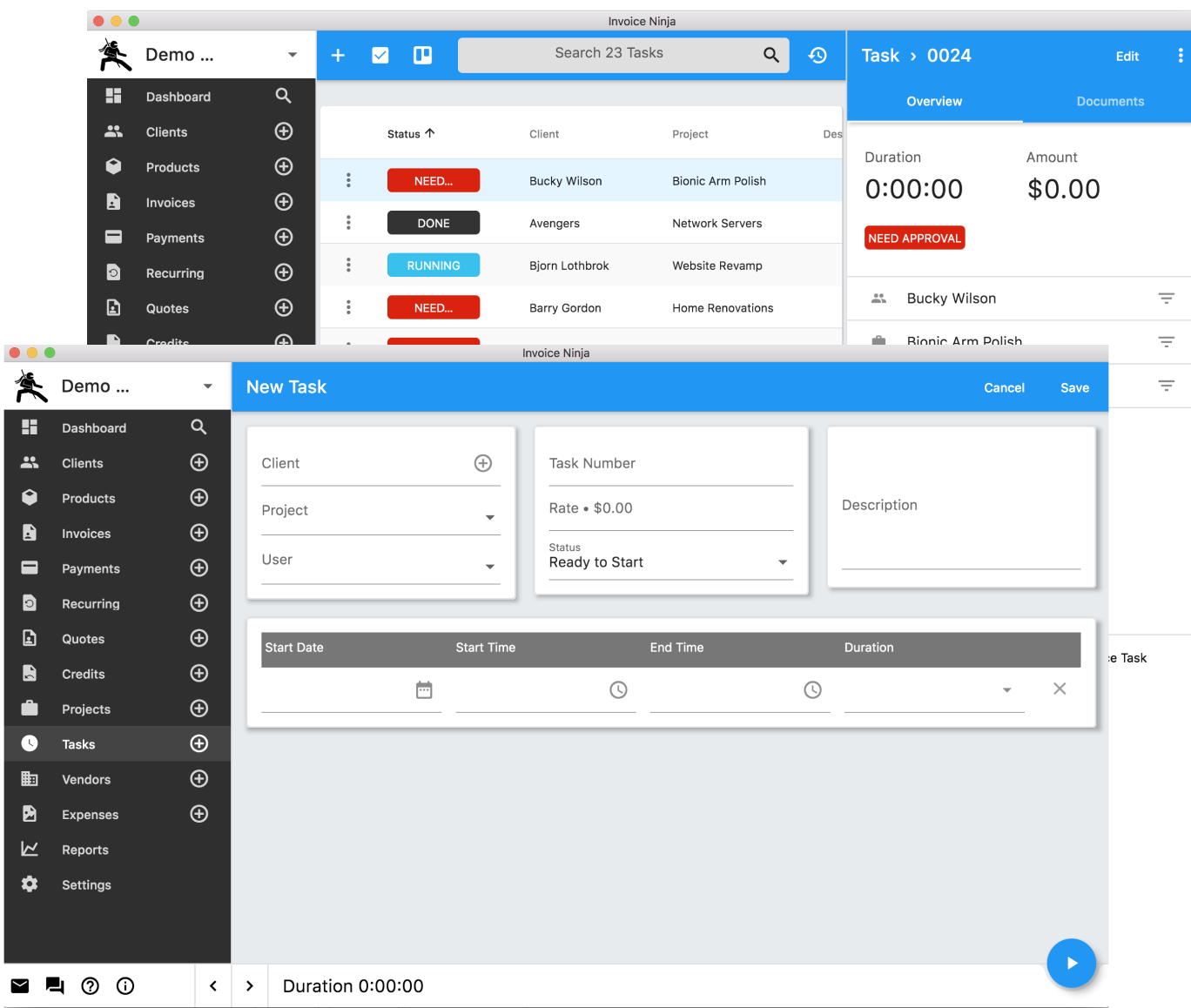The image size is (1191, 1008).
Task: Collapse sidebar with the left chevron in bottom bar
Action: (213, 985)
